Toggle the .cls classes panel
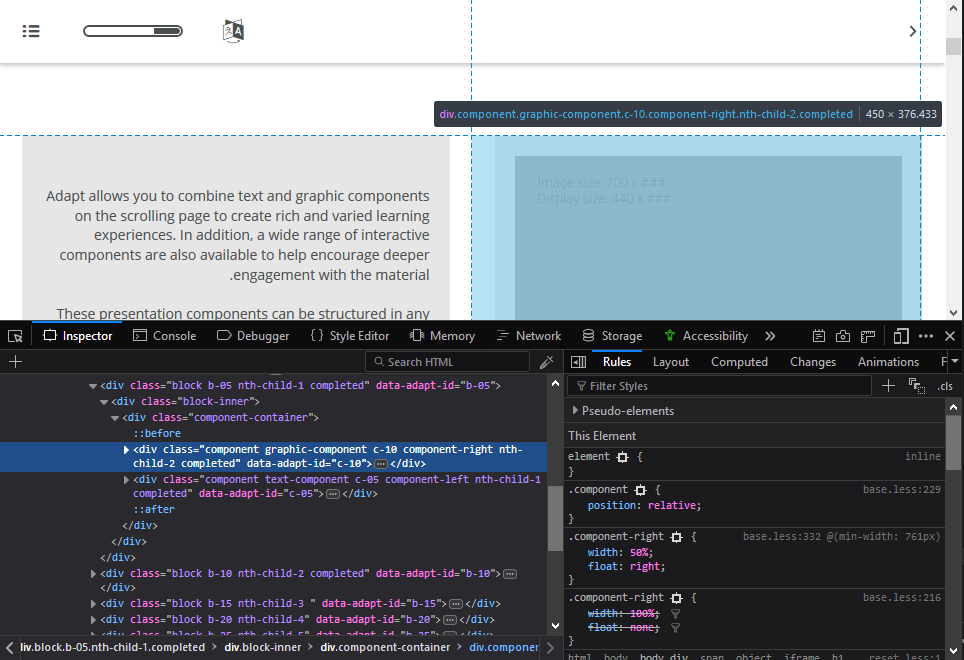The width and height of the screenshot is (964, 660). pyautogui.click(x=945, y=386)
